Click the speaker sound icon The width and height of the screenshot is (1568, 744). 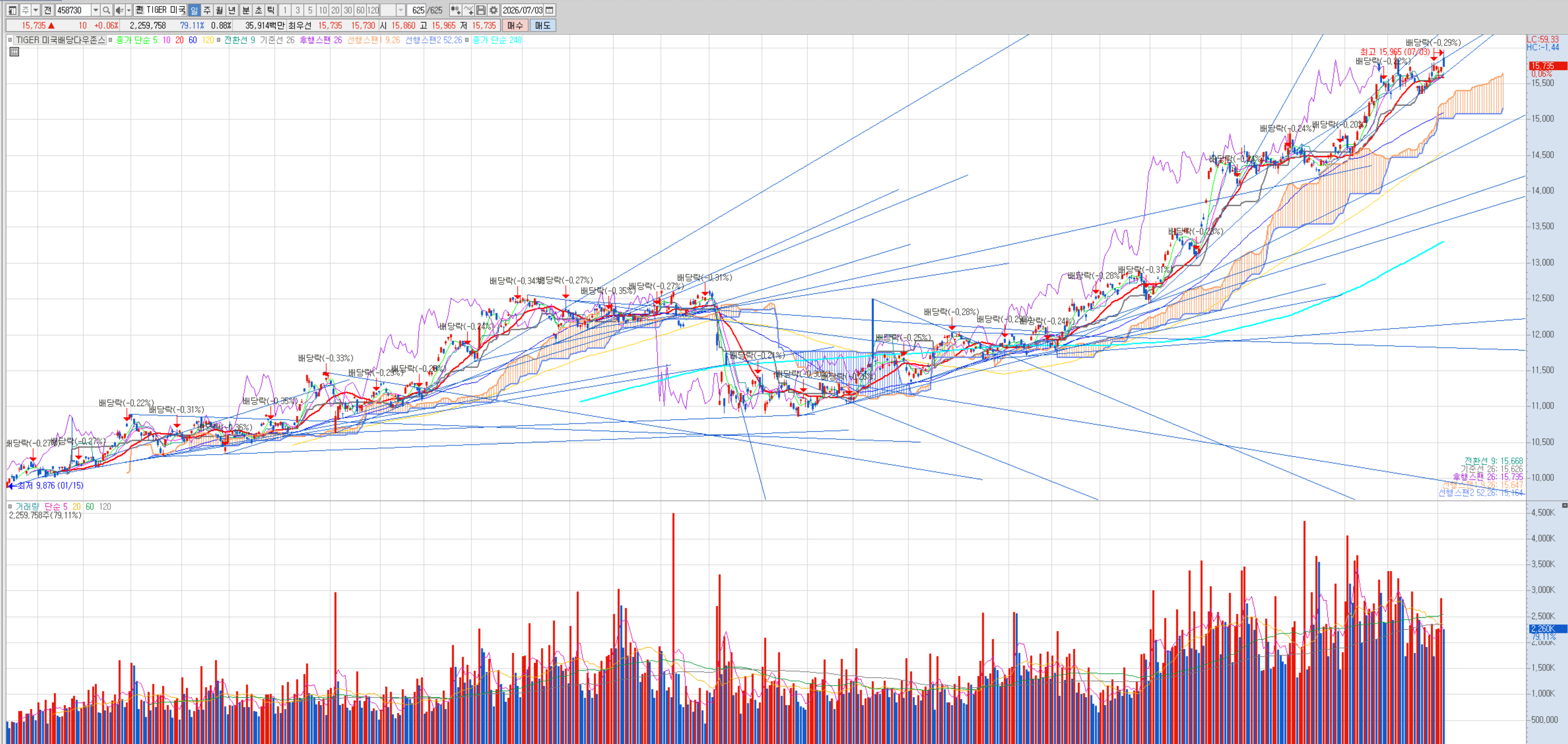coord(119,11)
